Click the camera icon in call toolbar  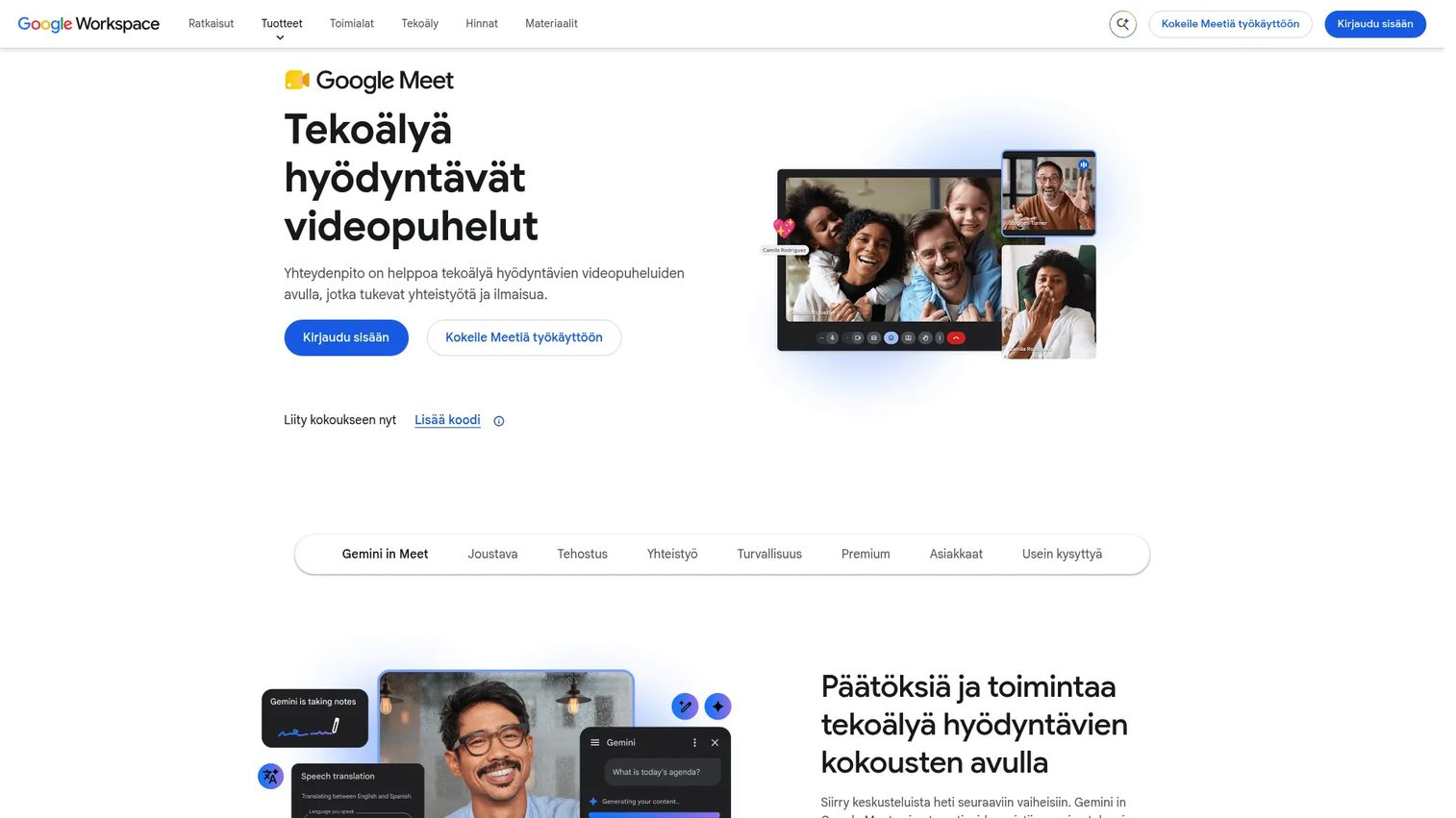point(857,337)
